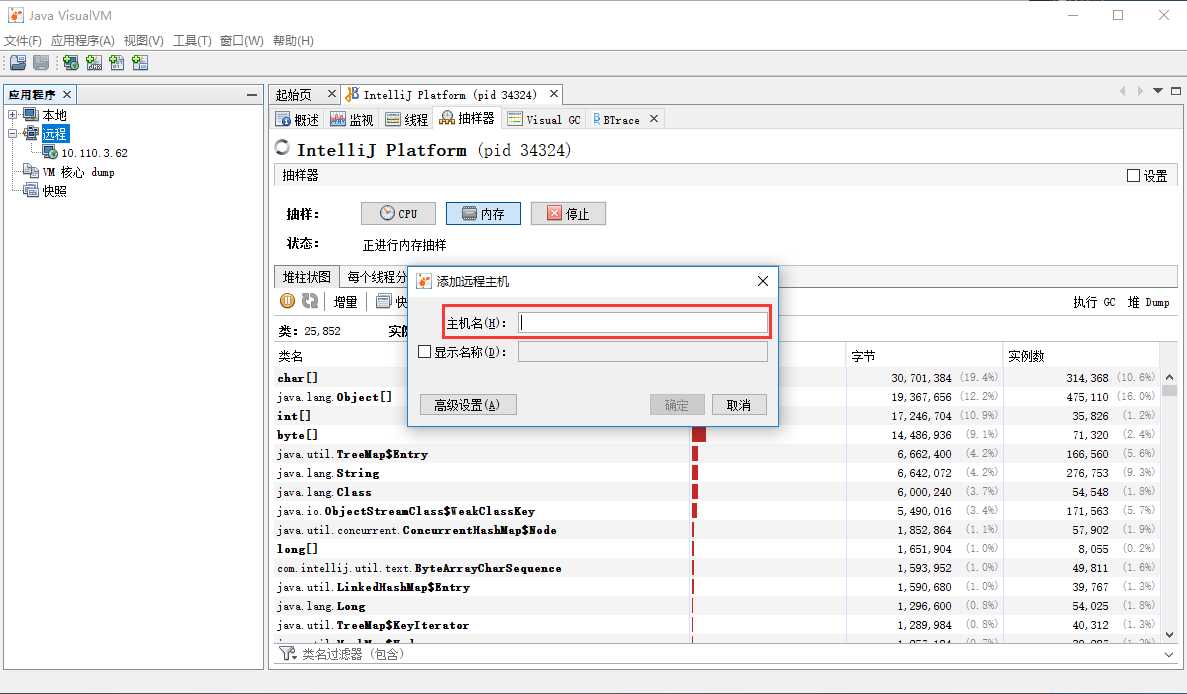Click the scrollbar up arrow in table

[1170, 377]
